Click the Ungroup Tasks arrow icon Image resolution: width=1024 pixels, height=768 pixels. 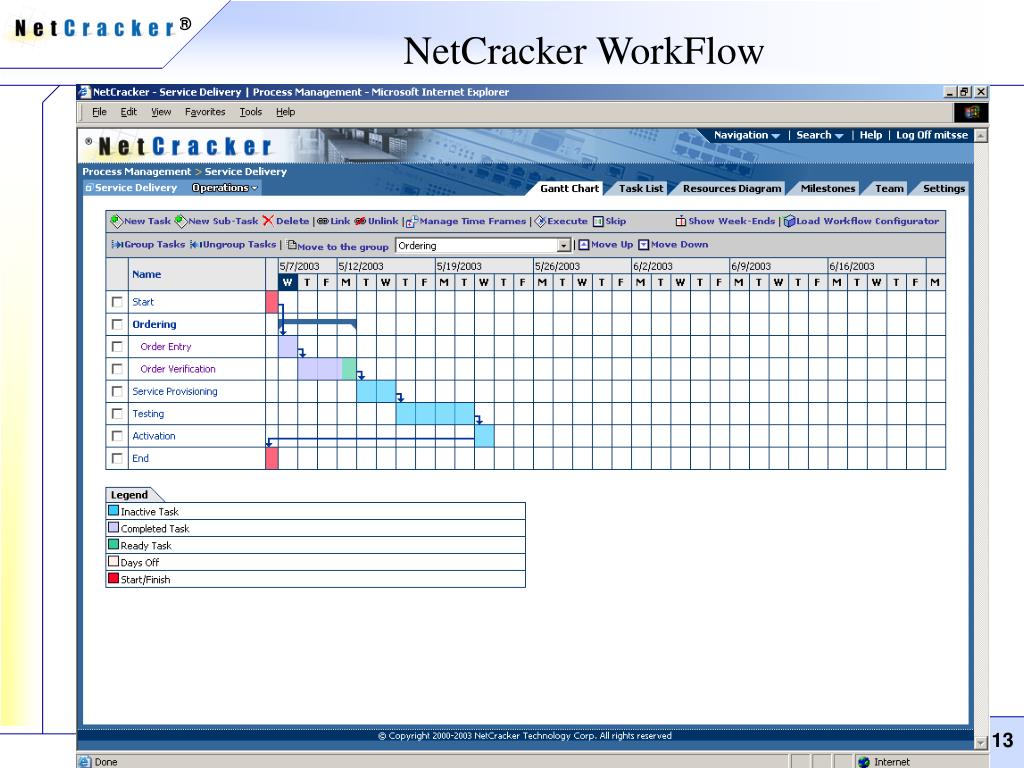click(195, 244)
